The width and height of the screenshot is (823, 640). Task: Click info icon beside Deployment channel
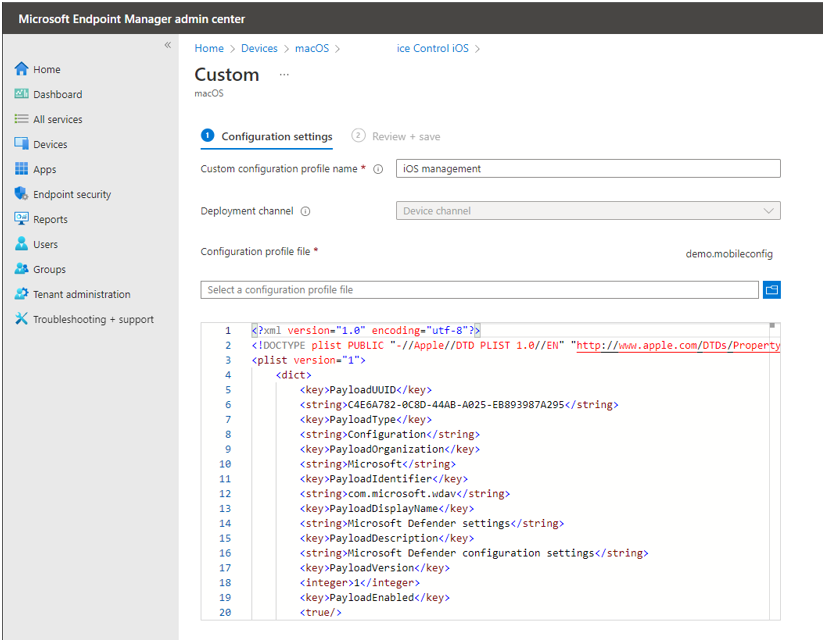(x=305, y=211)
